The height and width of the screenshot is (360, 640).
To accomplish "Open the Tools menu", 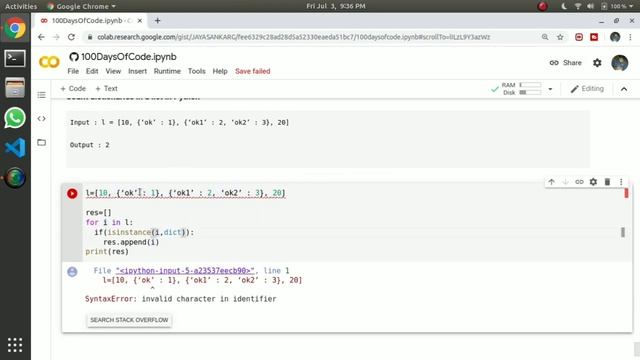I will coord(196,71).
